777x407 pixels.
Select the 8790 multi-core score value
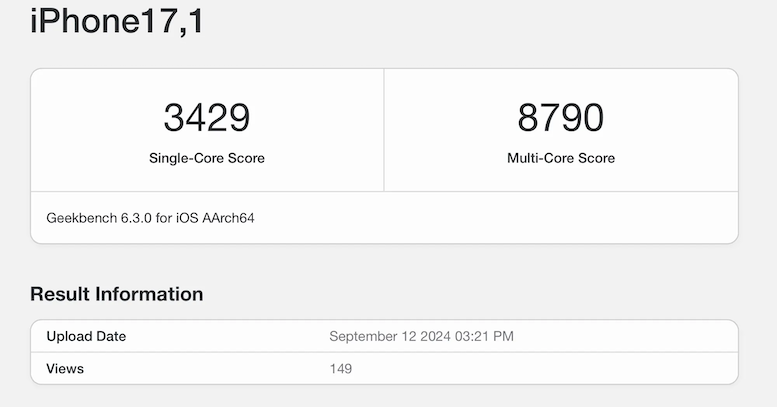pyautogui.click(x=560, y=117)
